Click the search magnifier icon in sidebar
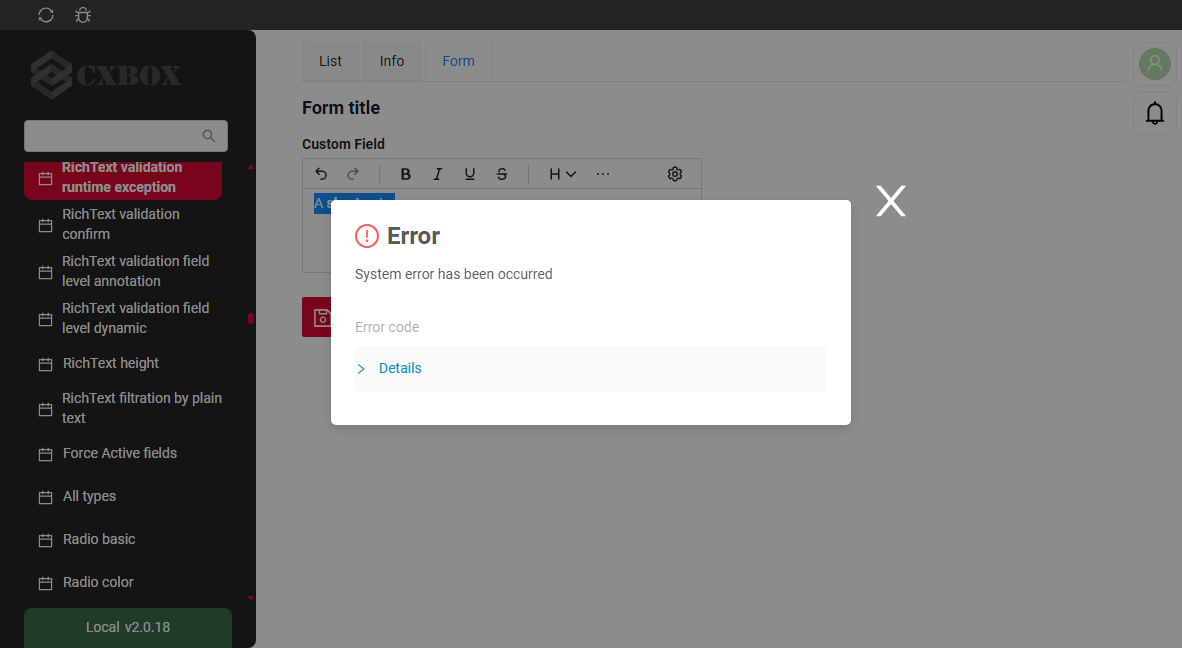Screen dimensions: 1182x648 209,136
